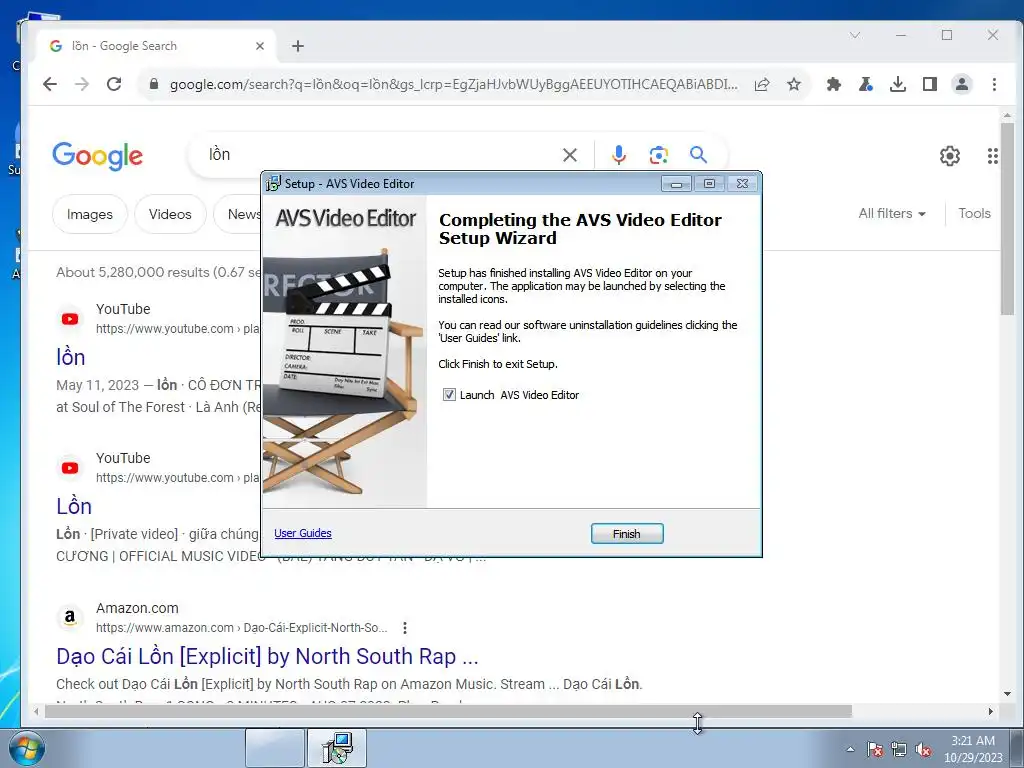Open Chrome profile avatar
1024x768 pixels.
(x=962, y=84)
